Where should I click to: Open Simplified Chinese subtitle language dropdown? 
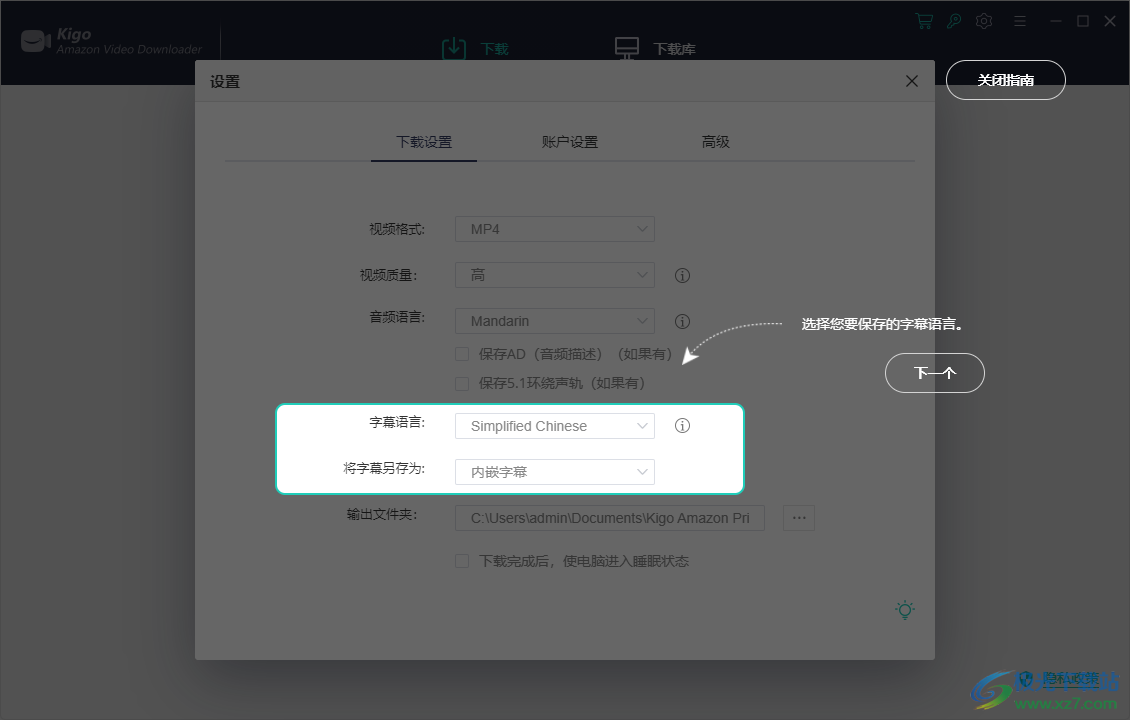point(555,426)
